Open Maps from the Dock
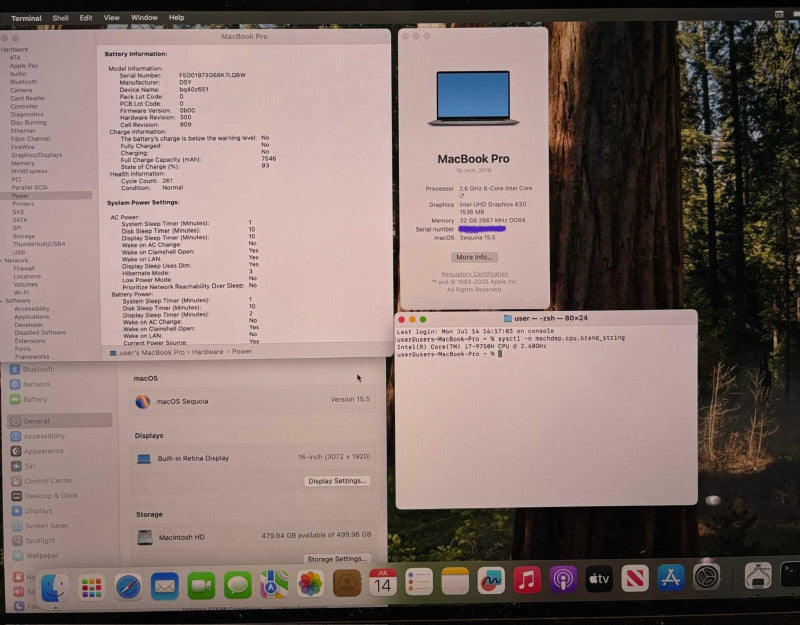The height and width of the screenshot is (625, 800). coord(274,584)
